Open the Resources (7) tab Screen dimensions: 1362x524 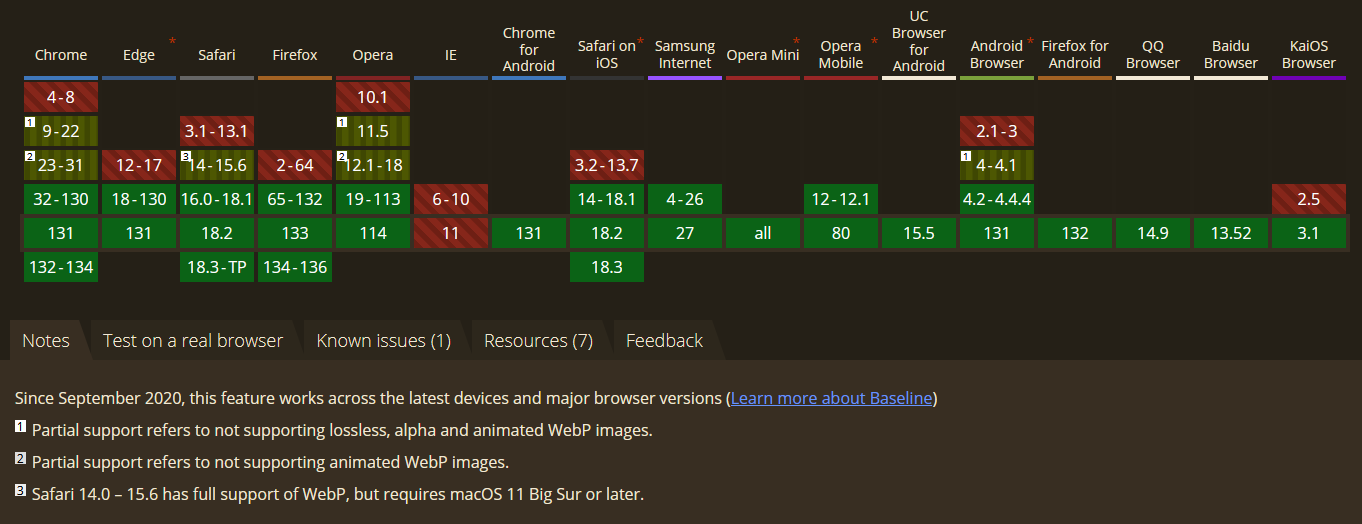click(x=538, y=341)
